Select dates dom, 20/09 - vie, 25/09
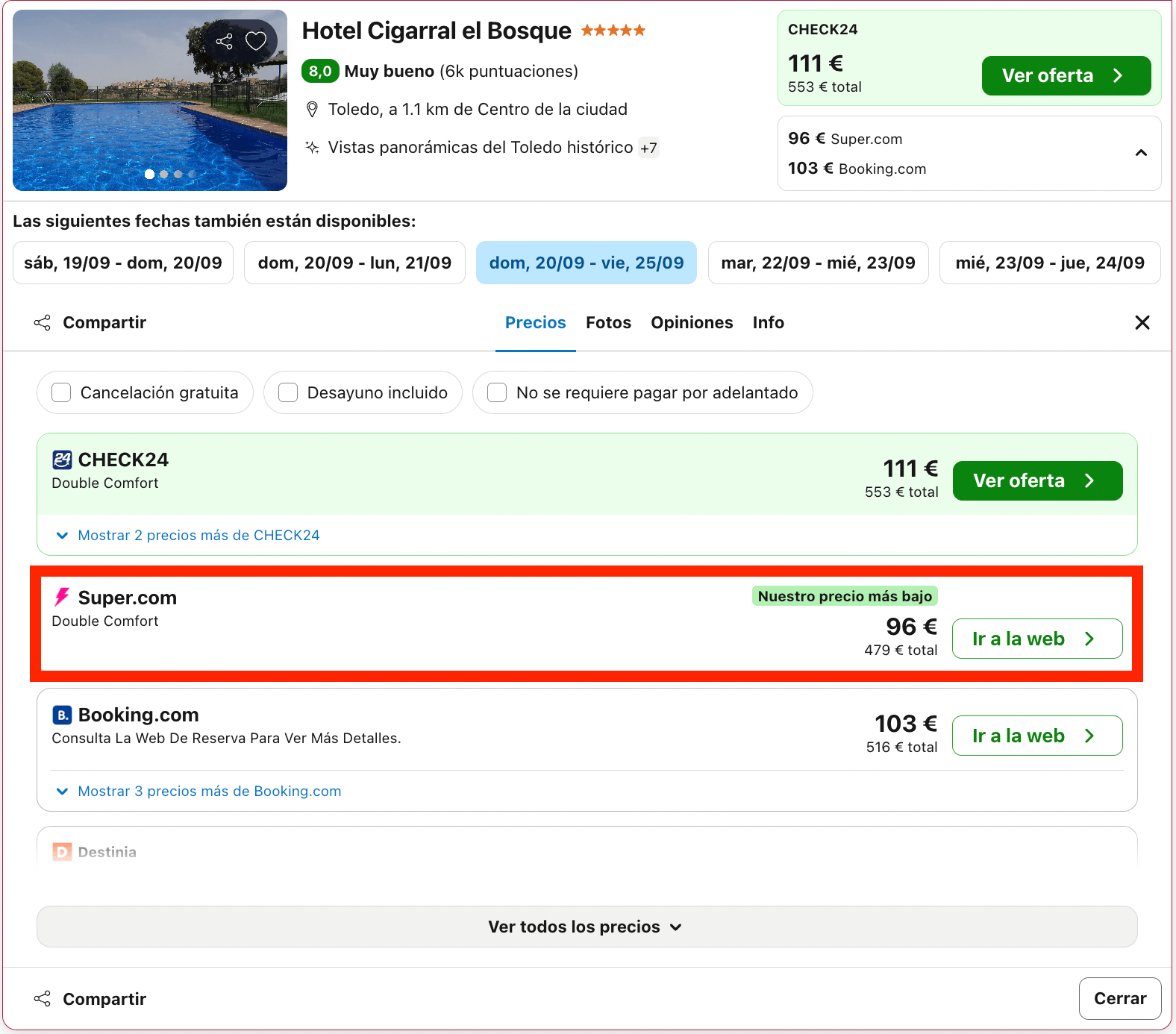The height and width of the screenshot is (1034, 1176). point(587,263)
